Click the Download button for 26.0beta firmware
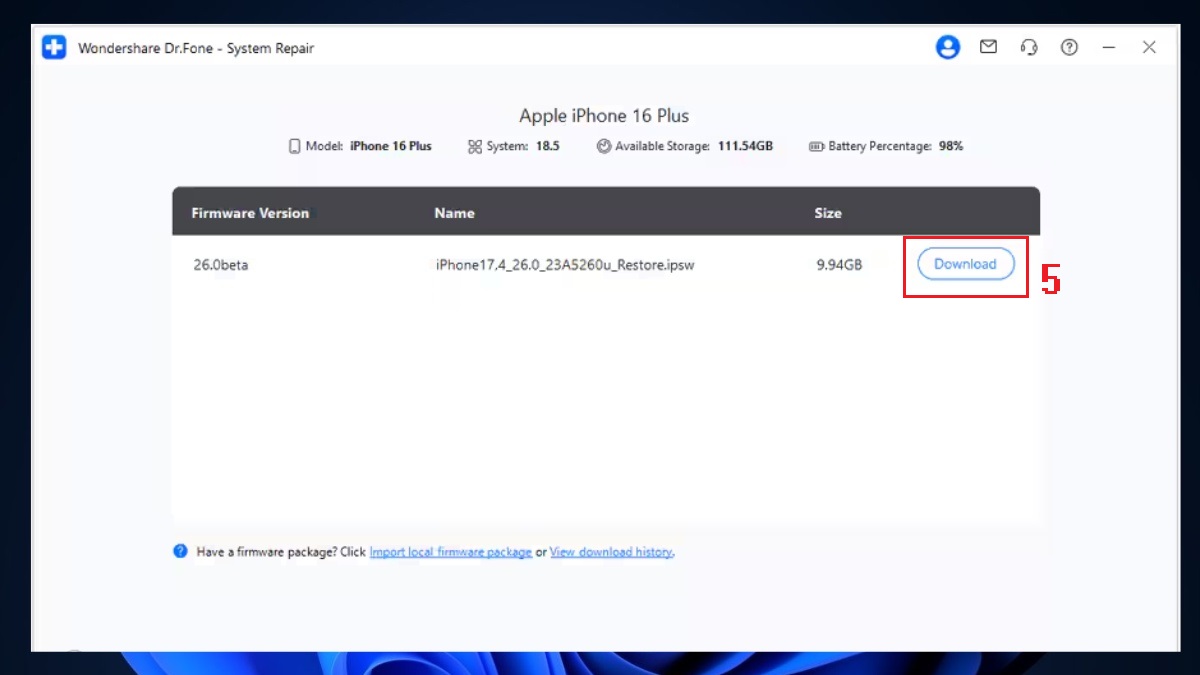Image resolution: width=1200 pixels, height=675 pixels. pos(965,264)
